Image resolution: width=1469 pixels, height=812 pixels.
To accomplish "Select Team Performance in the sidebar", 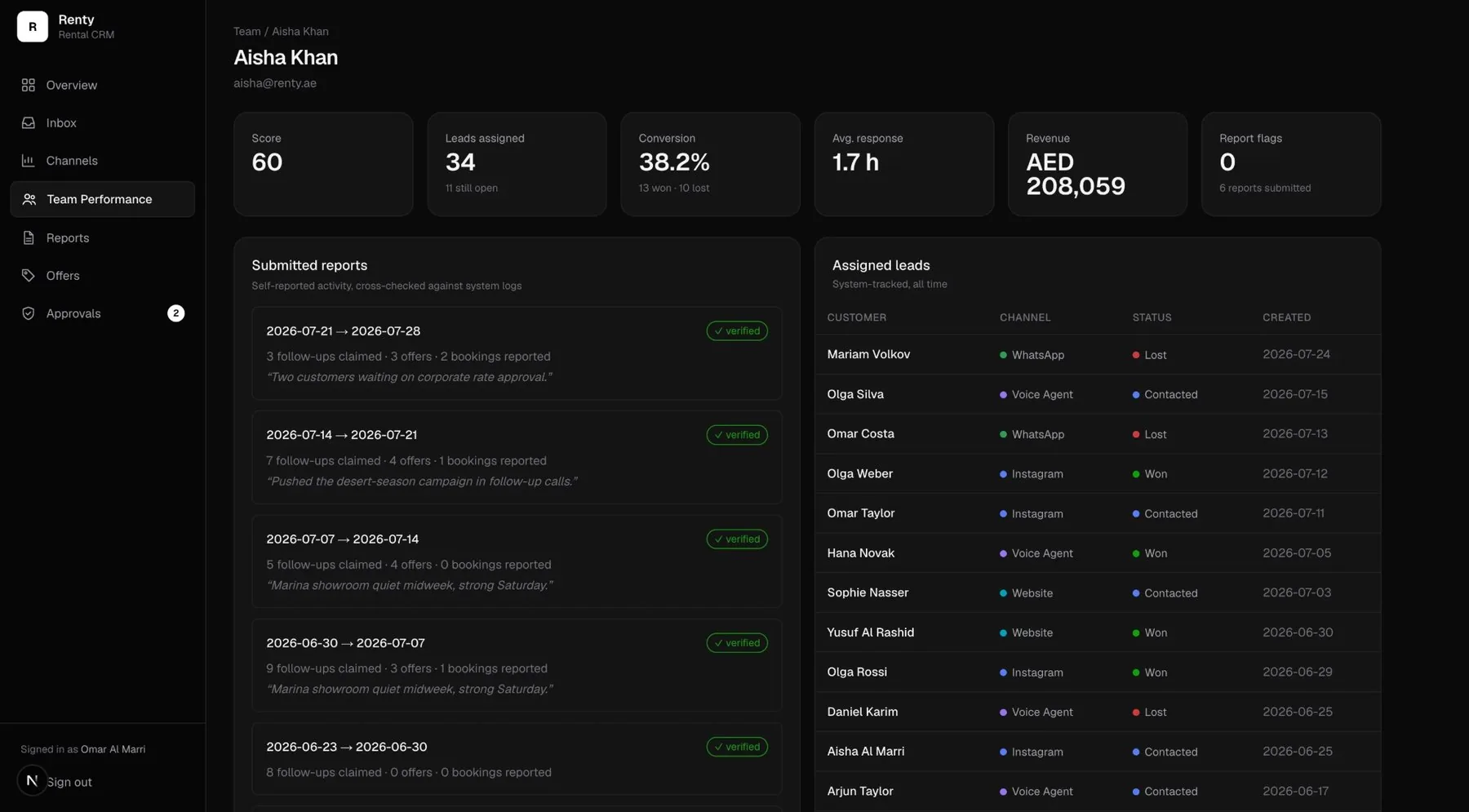I will pyautogui.click(x=103, y=199).
